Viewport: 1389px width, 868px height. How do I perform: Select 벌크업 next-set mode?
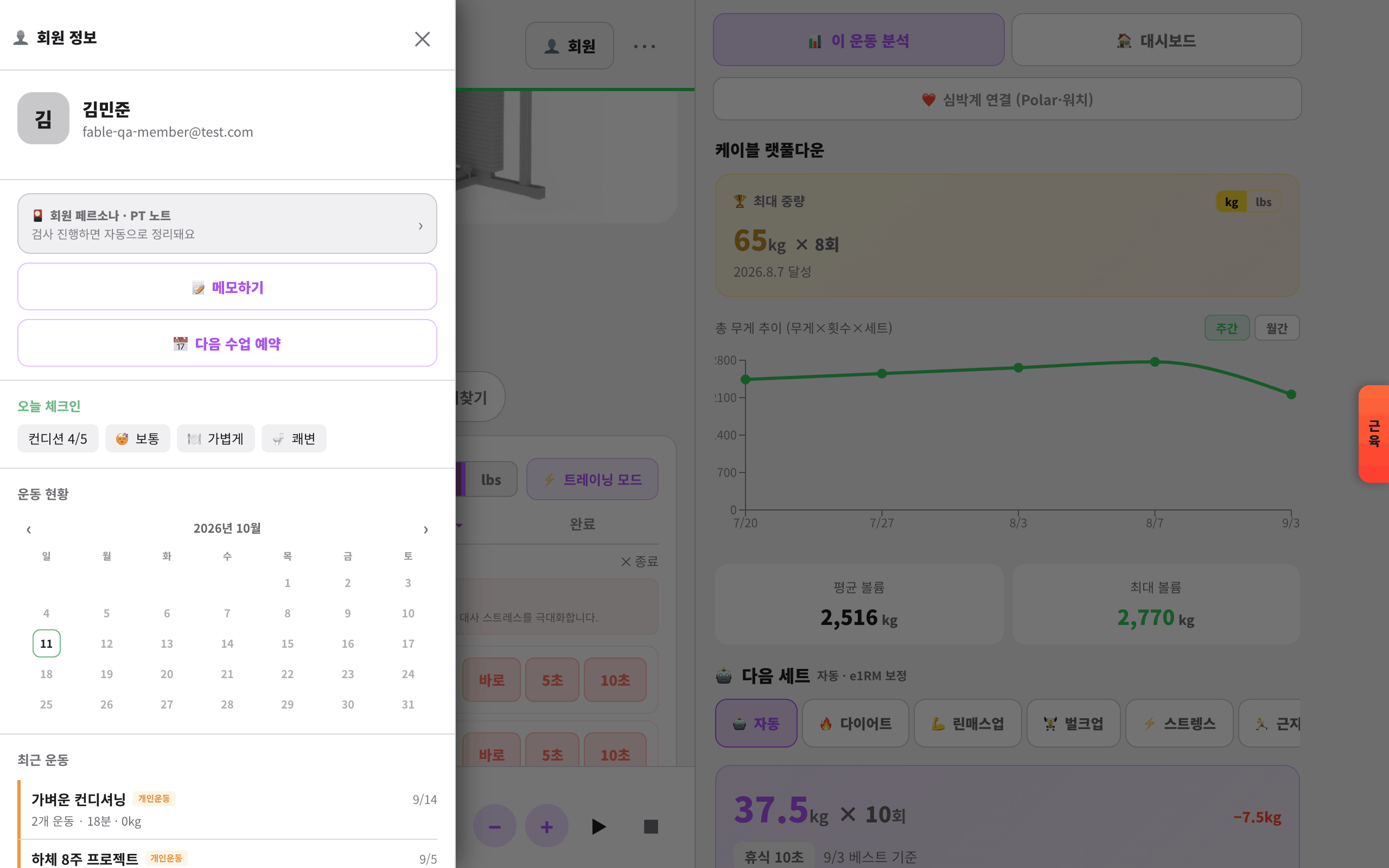[1073, 723]
